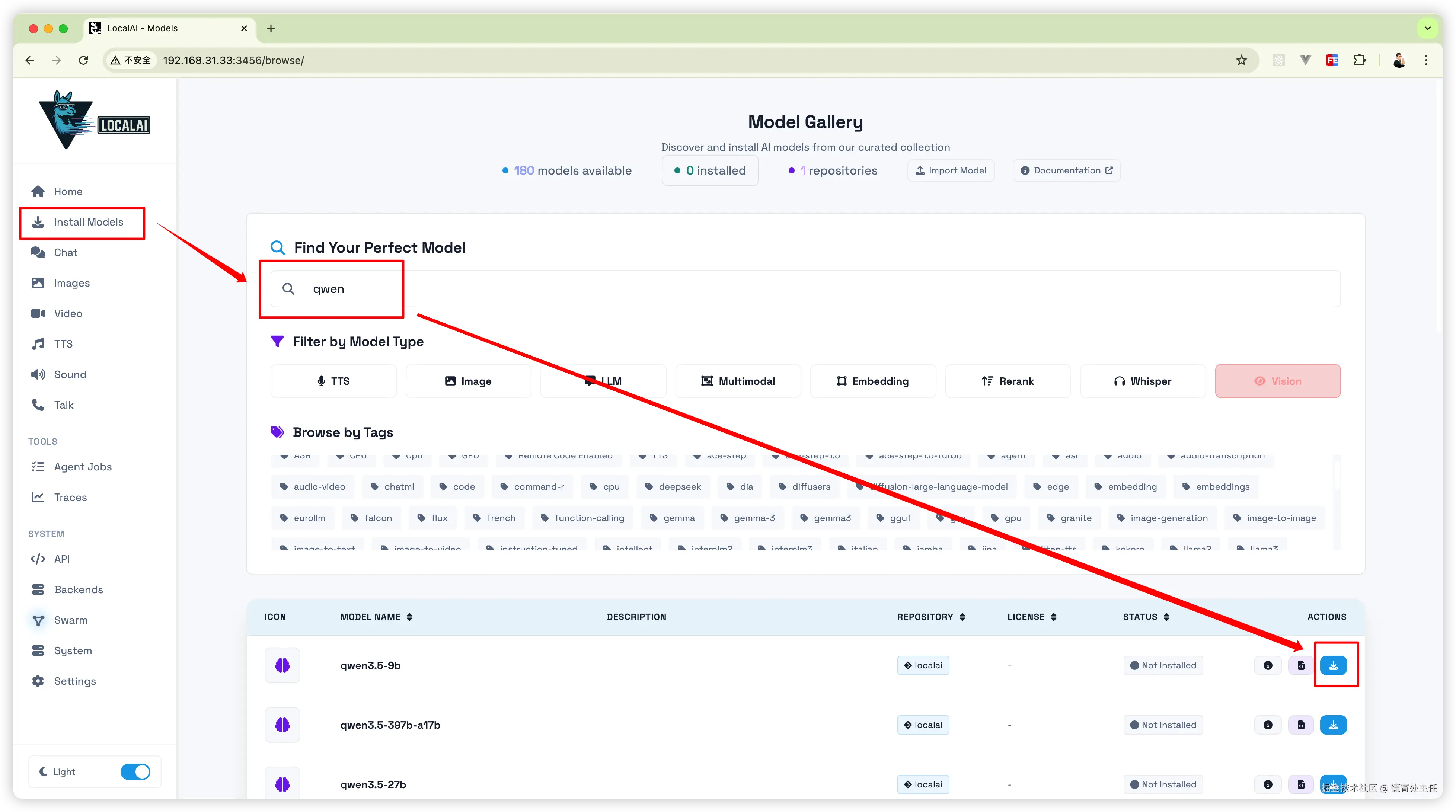The width and height of the screenshot is (1456, 812).
Task: Go to Backends in sidebar
Action: [x=79, y=589]
